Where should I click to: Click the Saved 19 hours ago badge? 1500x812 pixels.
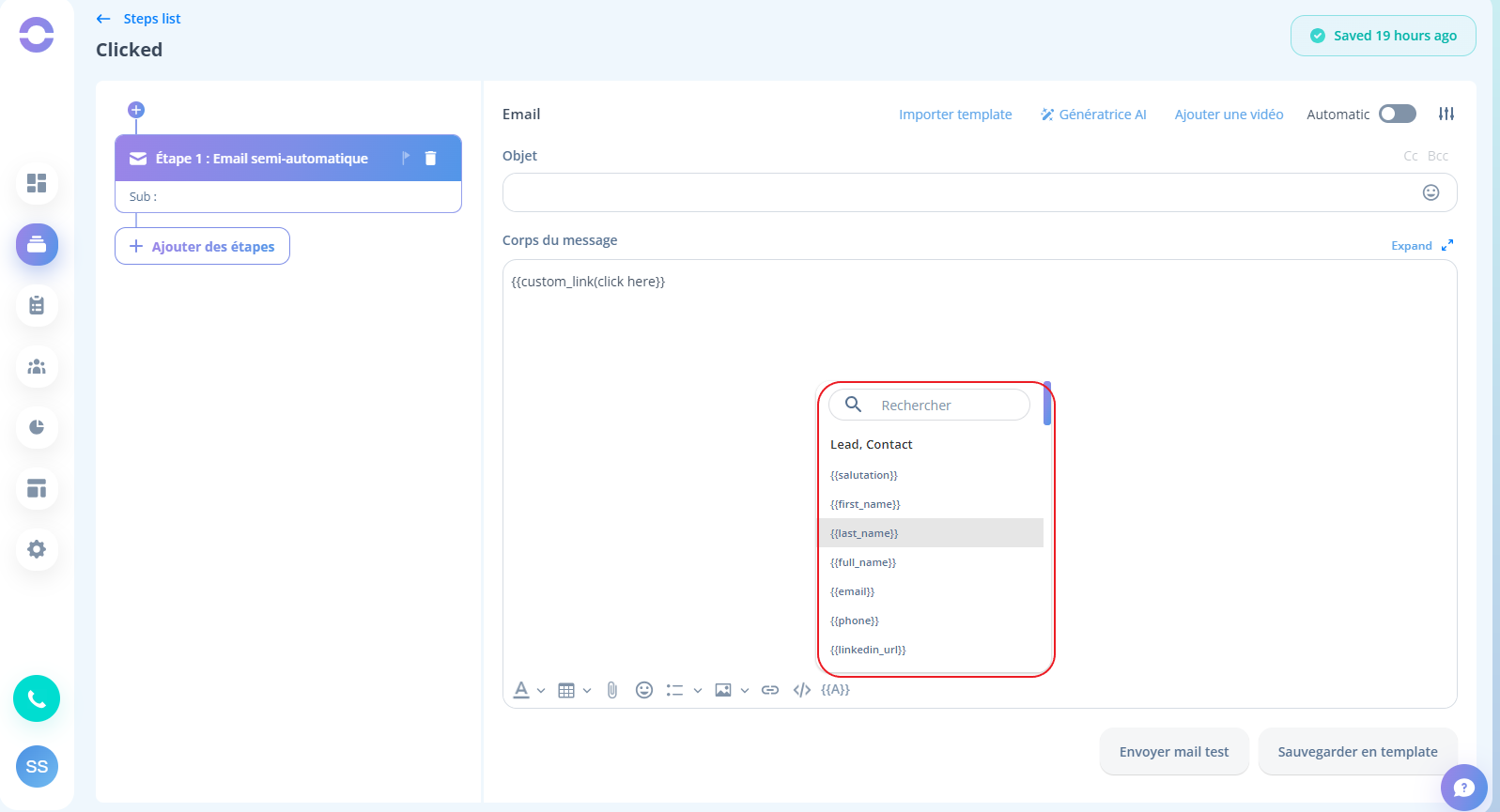(x=1384, y=36)
